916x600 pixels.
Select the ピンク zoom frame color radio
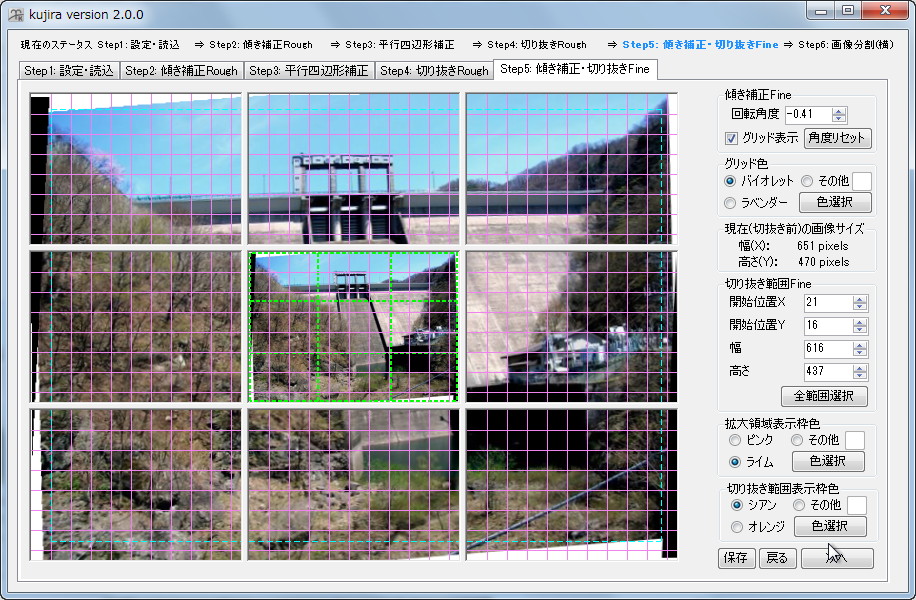tap(735, 440)
